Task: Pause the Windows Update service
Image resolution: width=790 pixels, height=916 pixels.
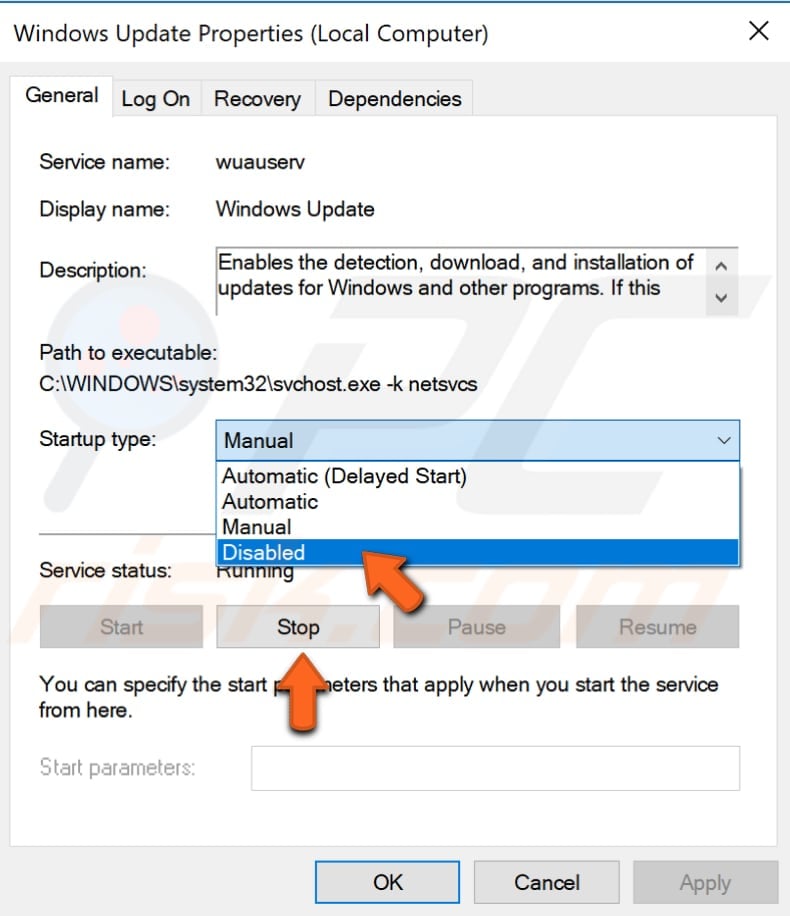Action: [x=476, y=627]
